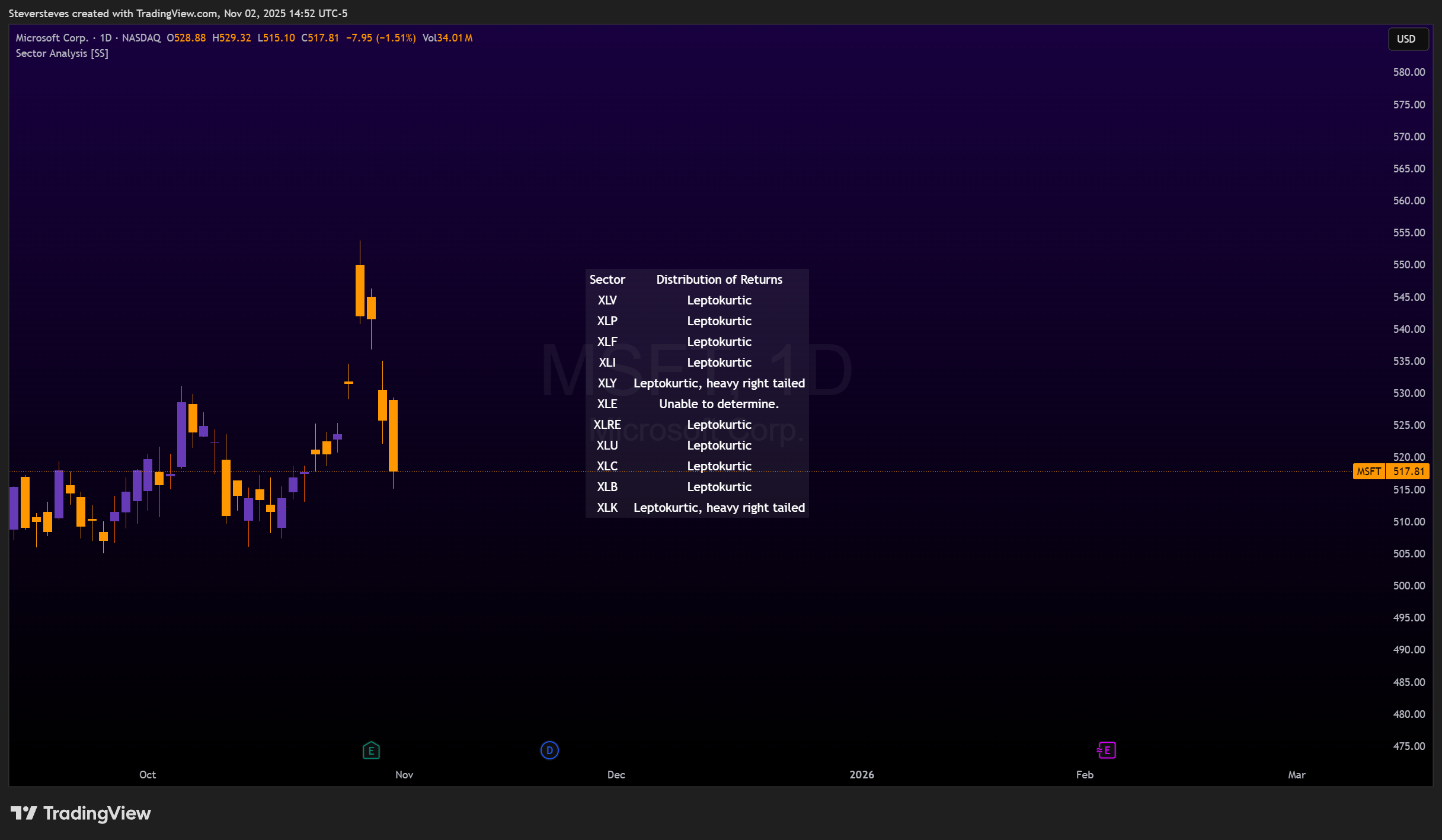Click the XLF sector cell

pos(607,342)
